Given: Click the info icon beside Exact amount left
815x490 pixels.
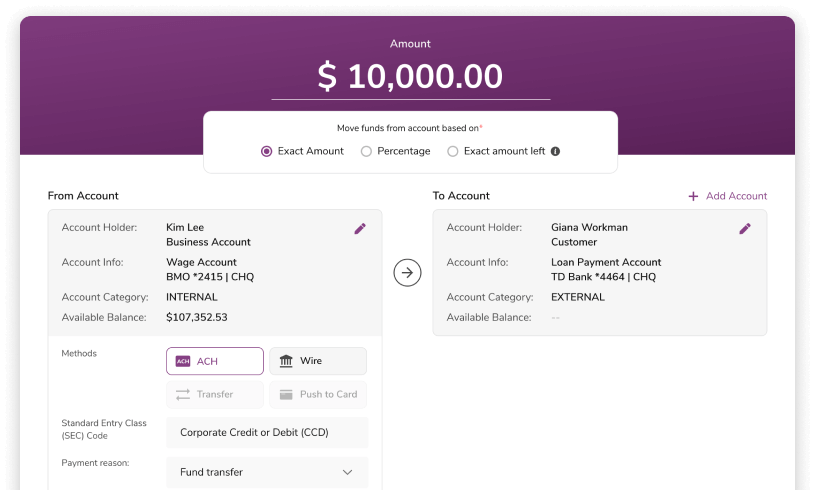Looking at the screenshot, I should [x=555, y=152].
